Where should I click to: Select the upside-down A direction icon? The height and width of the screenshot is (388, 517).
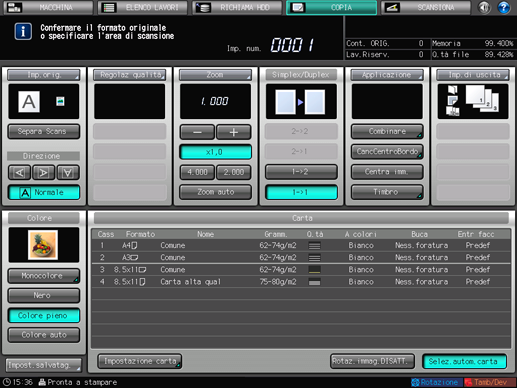click(68, 172)
